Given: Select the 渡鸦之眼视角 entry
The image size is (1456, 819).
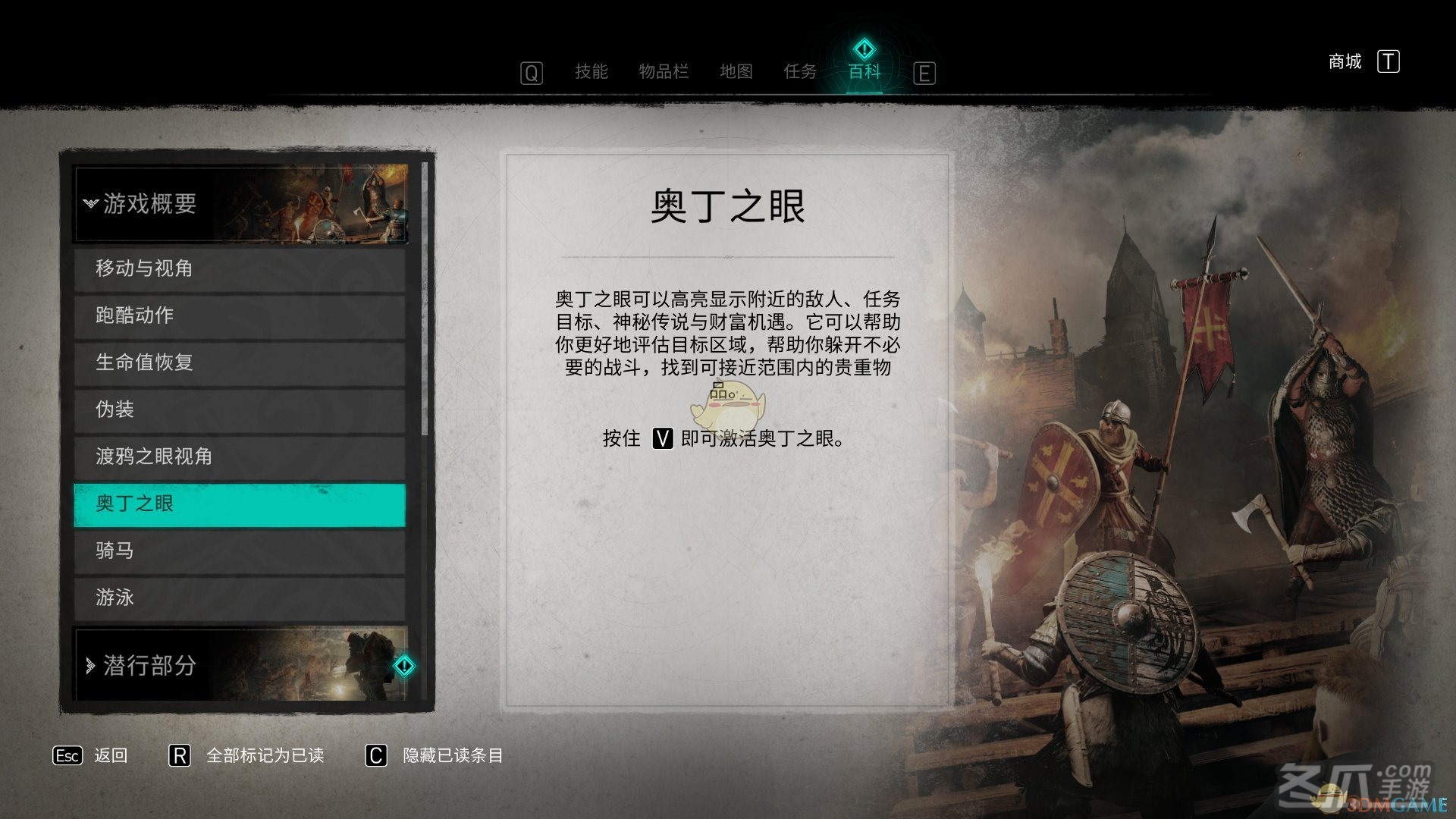Looking at the screenshot, I should (240, 457).
